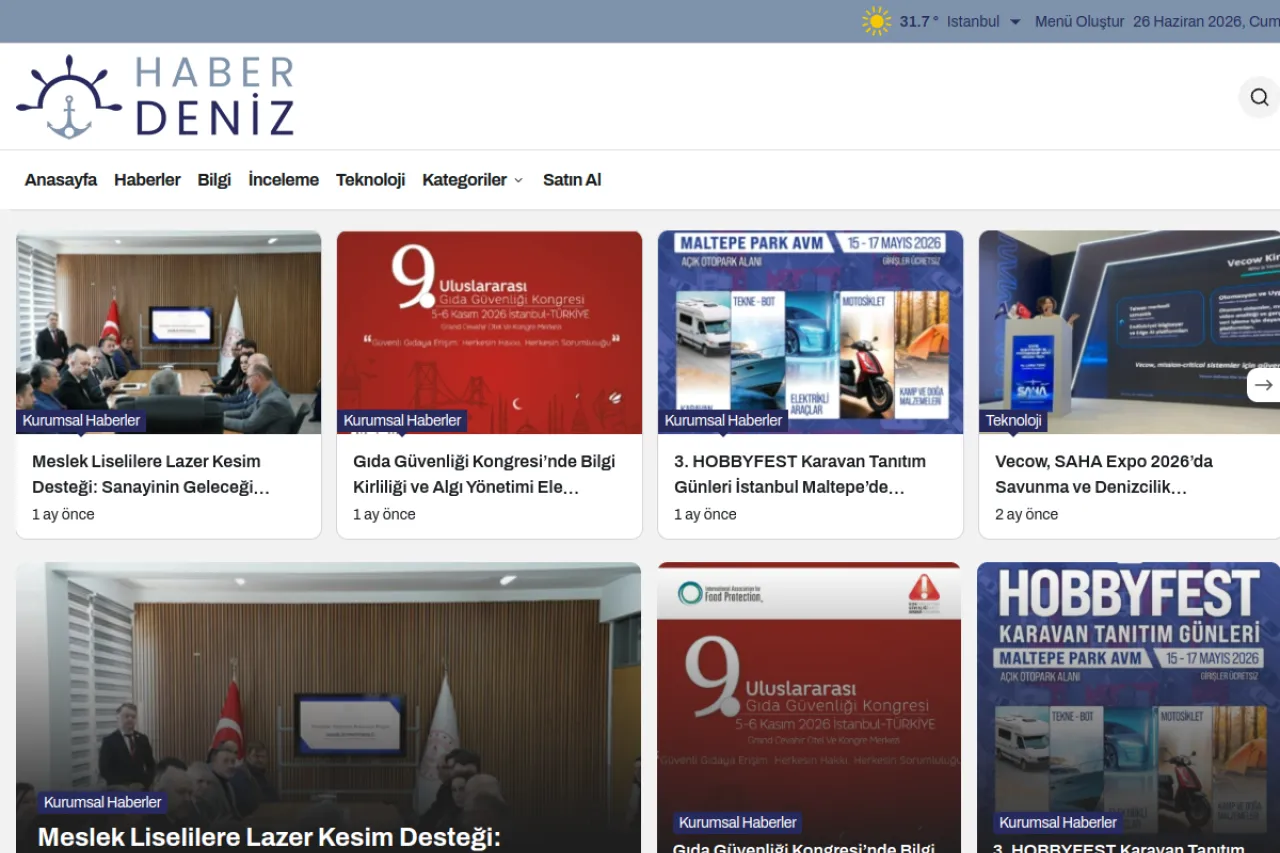Screen dimensions: 1280x853
Task: Open the meeting room carousel thumbnail
Action: point(169,332)
